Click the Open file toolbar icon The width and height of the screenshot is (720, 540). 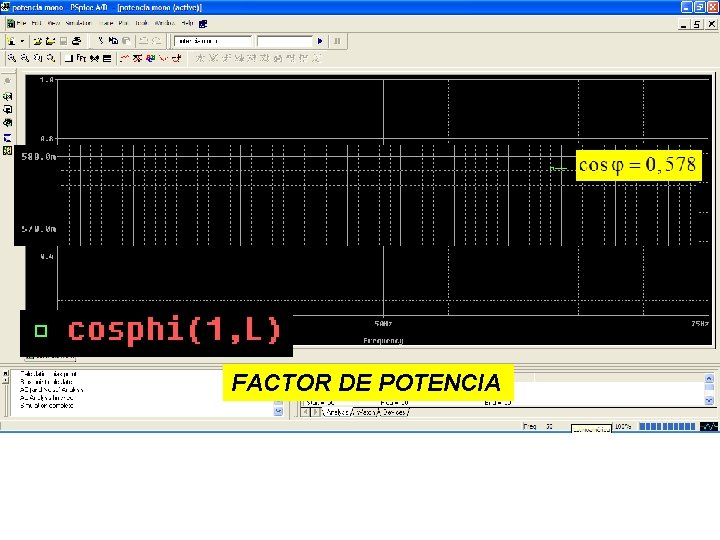pos(38,41)
